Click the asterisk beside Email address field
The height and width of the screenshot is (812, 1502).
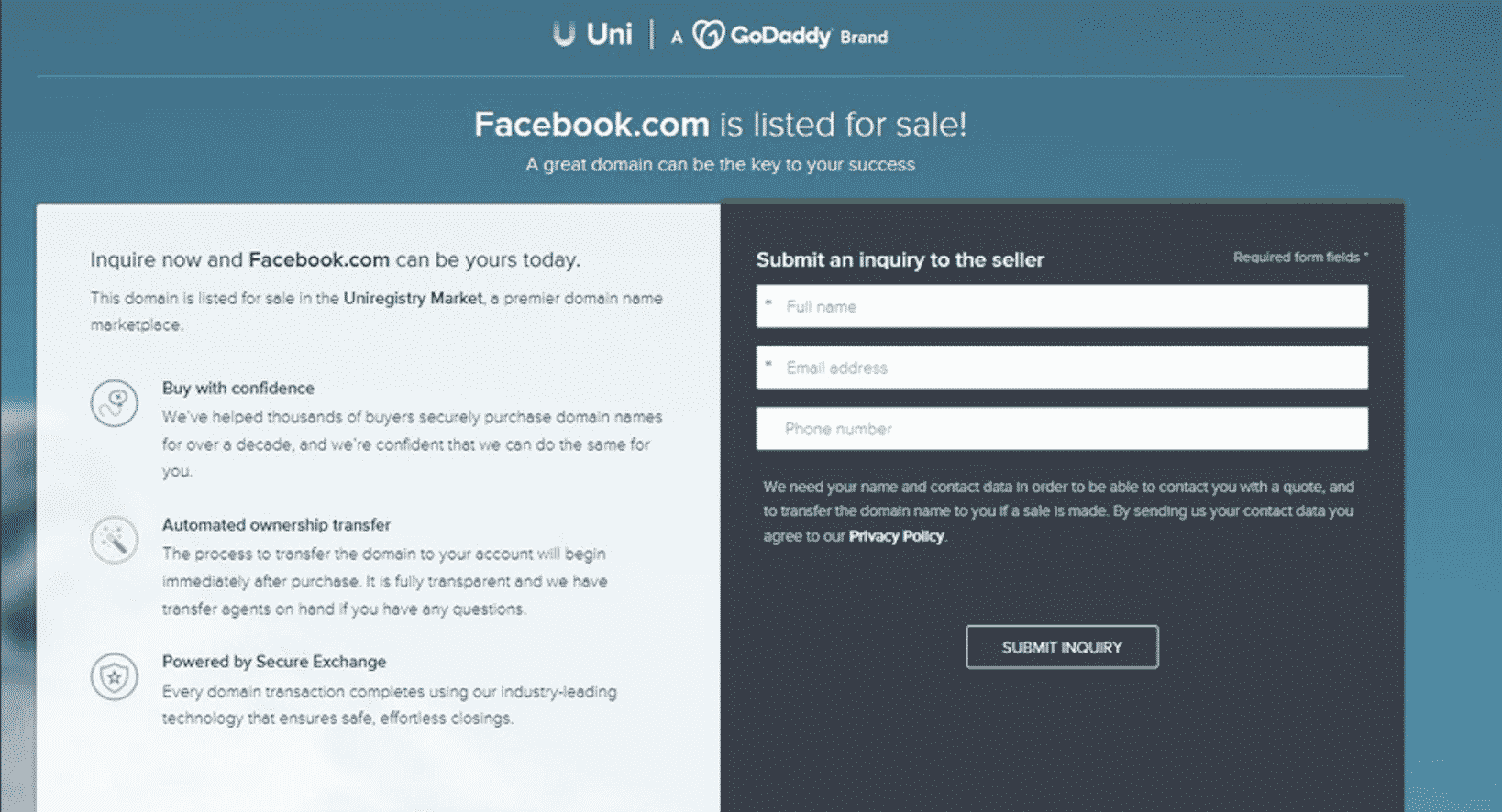[768, 363]
